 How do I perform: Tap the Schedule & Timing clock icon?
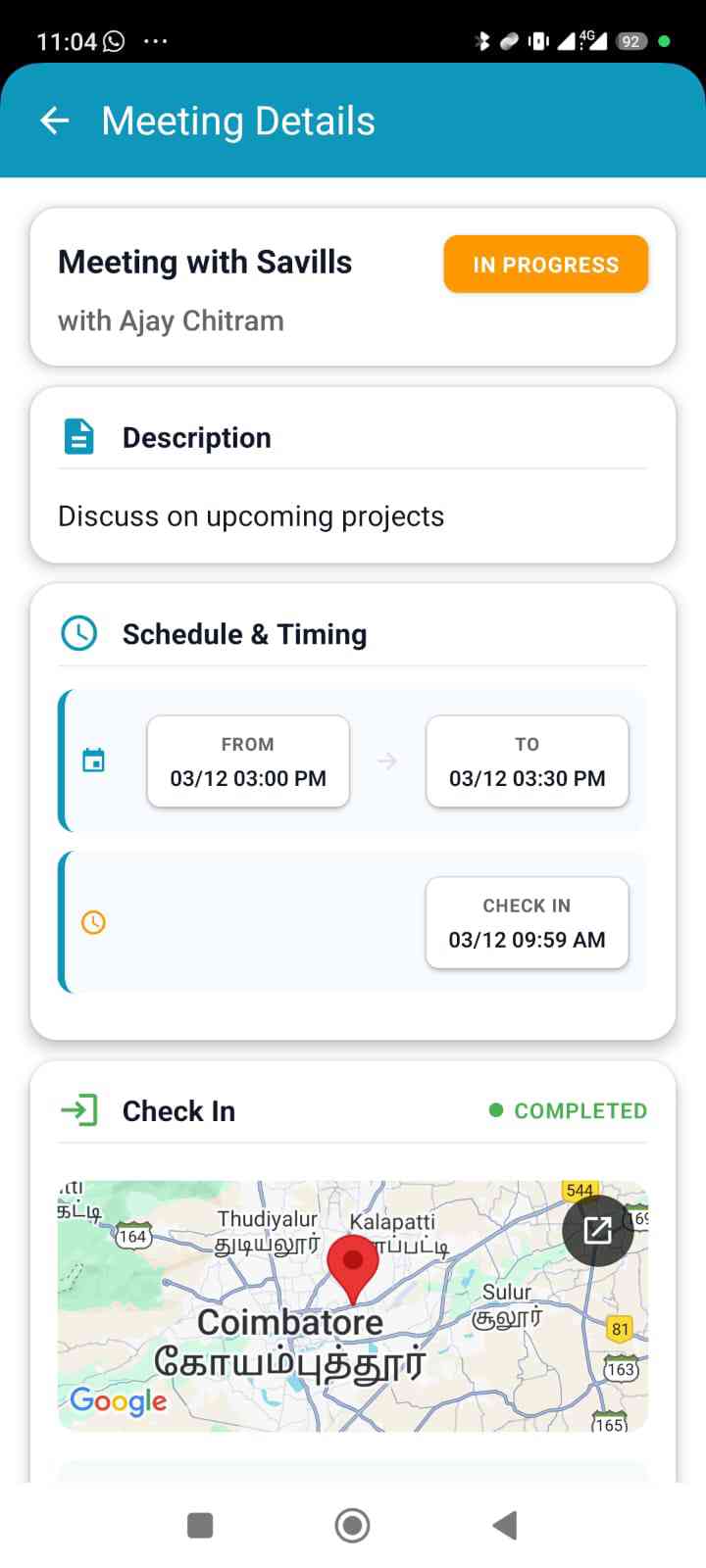[78, 633]
